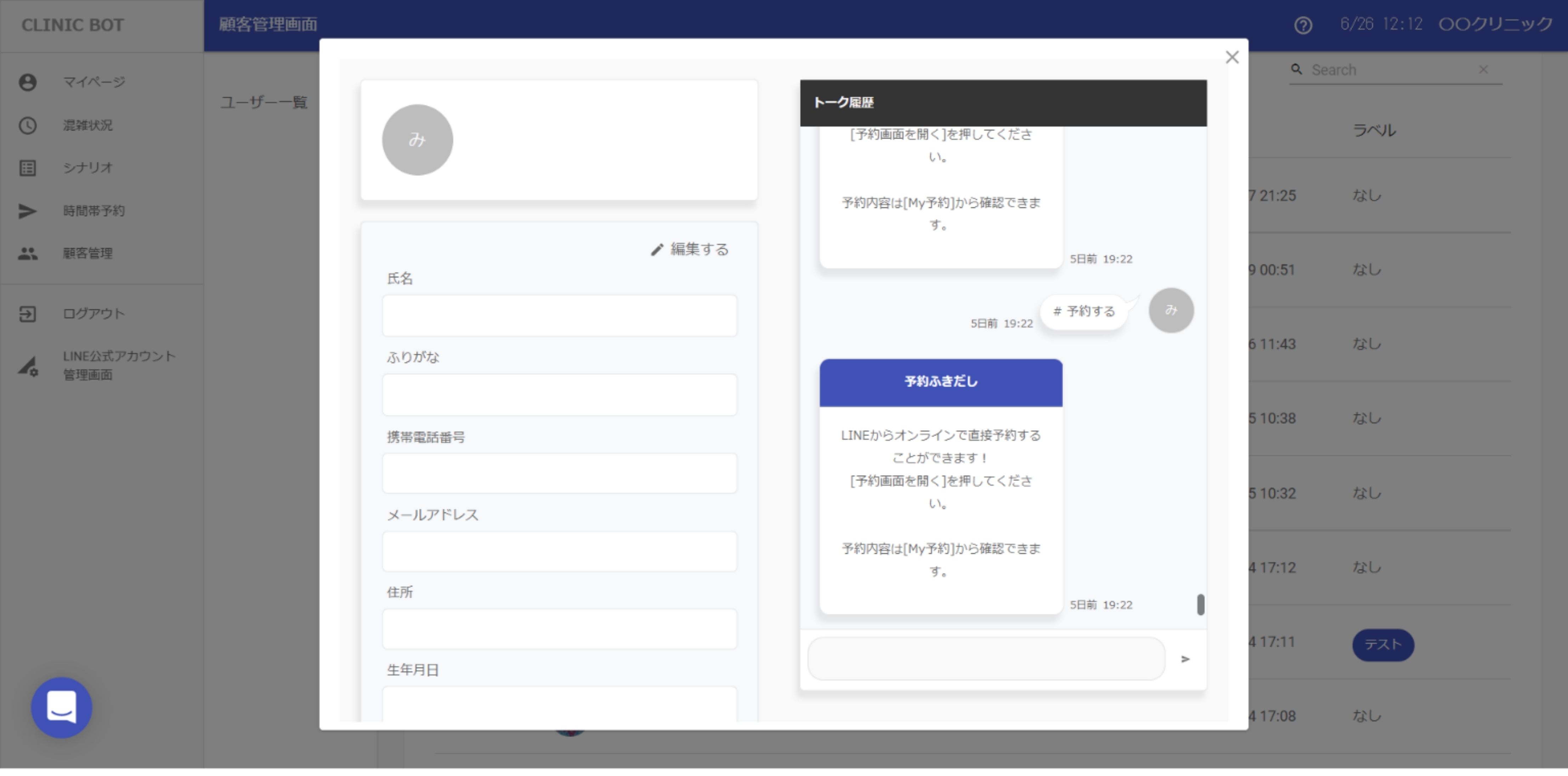
Task: Click the 携帯電話番号 input field
Action: [x=559, y=474]
